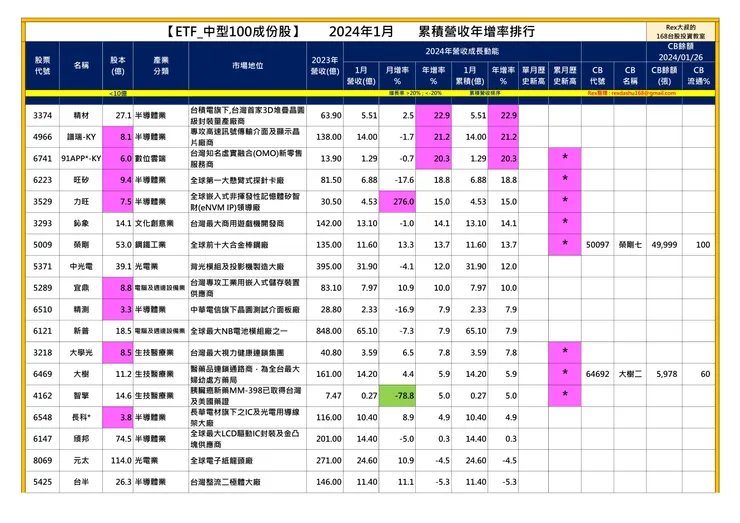Image resolution: width=740 pixels, height=523 pixels.
Task: Click the stock name 長科*
Action: coord(81,417)
